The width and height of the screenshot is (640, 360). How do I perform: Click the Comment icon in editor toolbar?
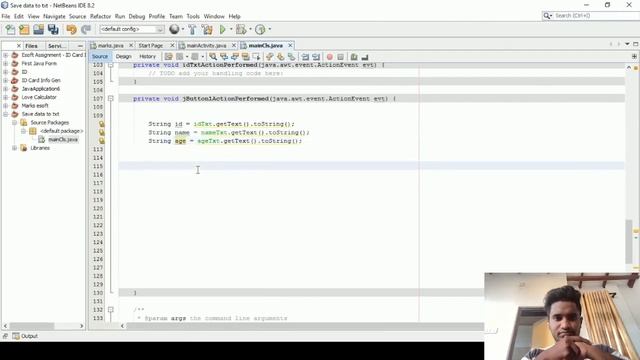[354, 57]
